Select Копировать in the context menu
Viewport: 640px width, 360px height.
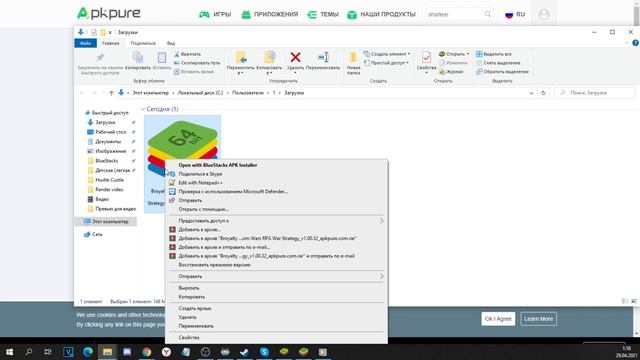click(191, 297)
